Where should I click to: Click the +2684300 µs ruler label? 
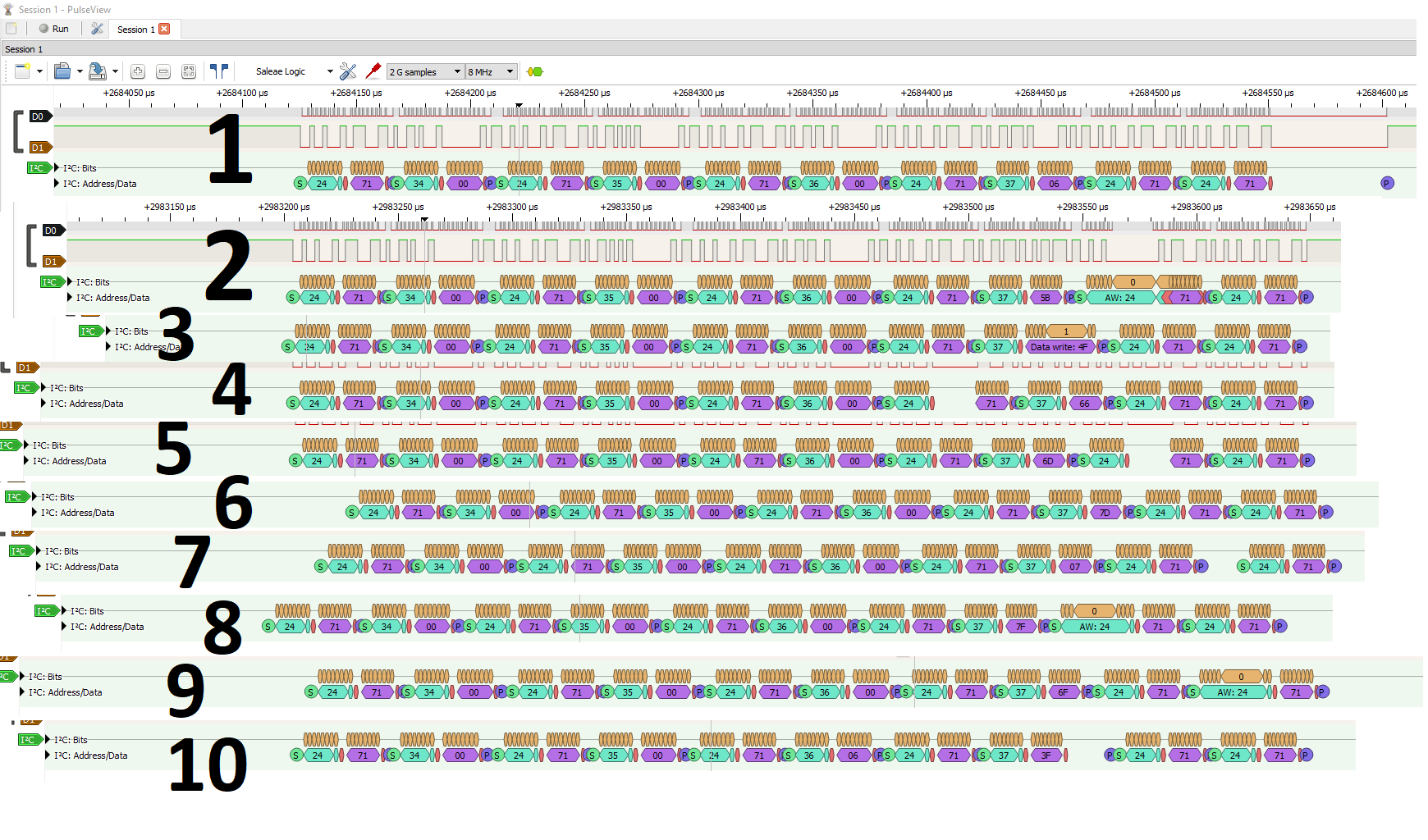[698, 93]
